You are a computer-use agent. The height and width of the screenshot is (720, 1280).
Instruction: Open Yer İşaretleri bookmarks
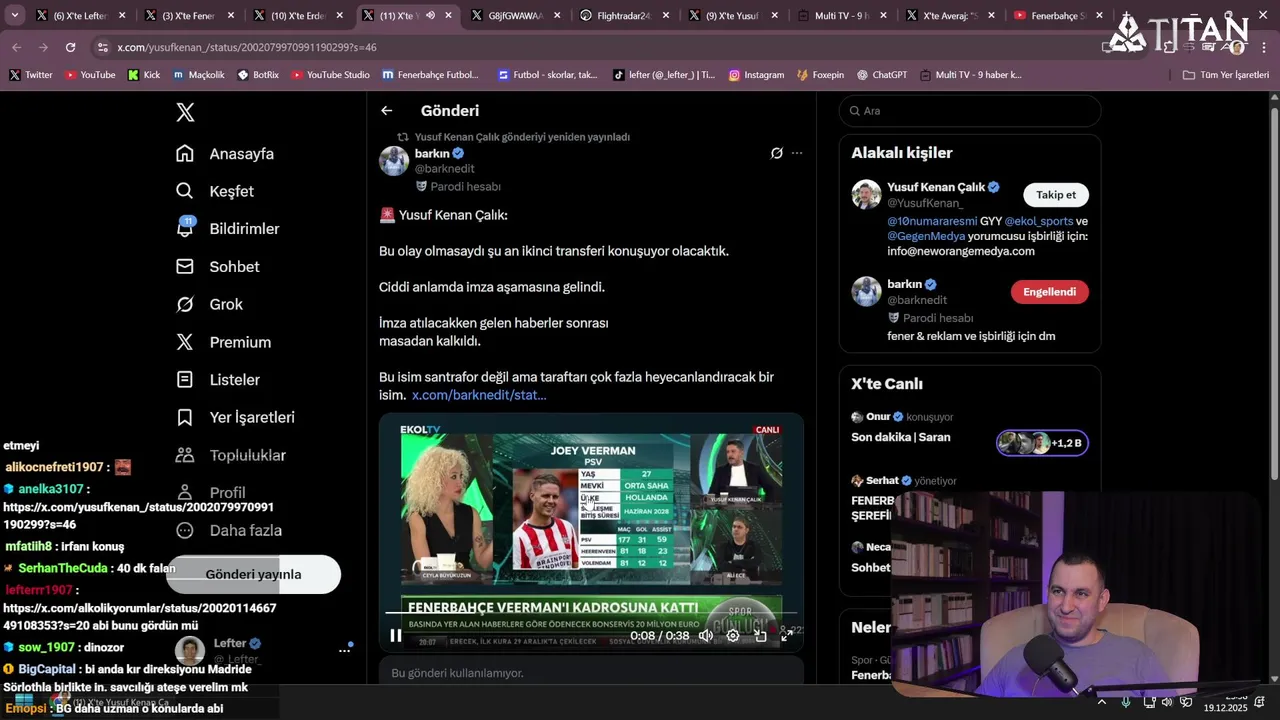[234, 417]
